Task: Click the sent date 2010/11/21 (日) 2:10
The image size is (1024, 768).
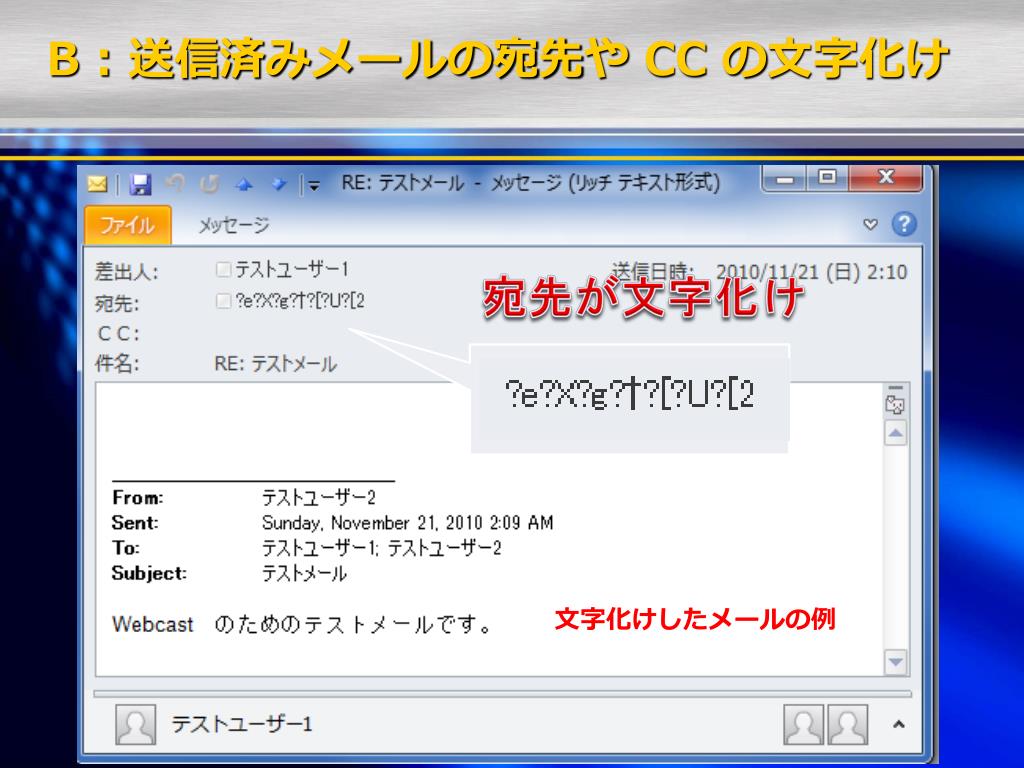Action: tap(812, 272)
